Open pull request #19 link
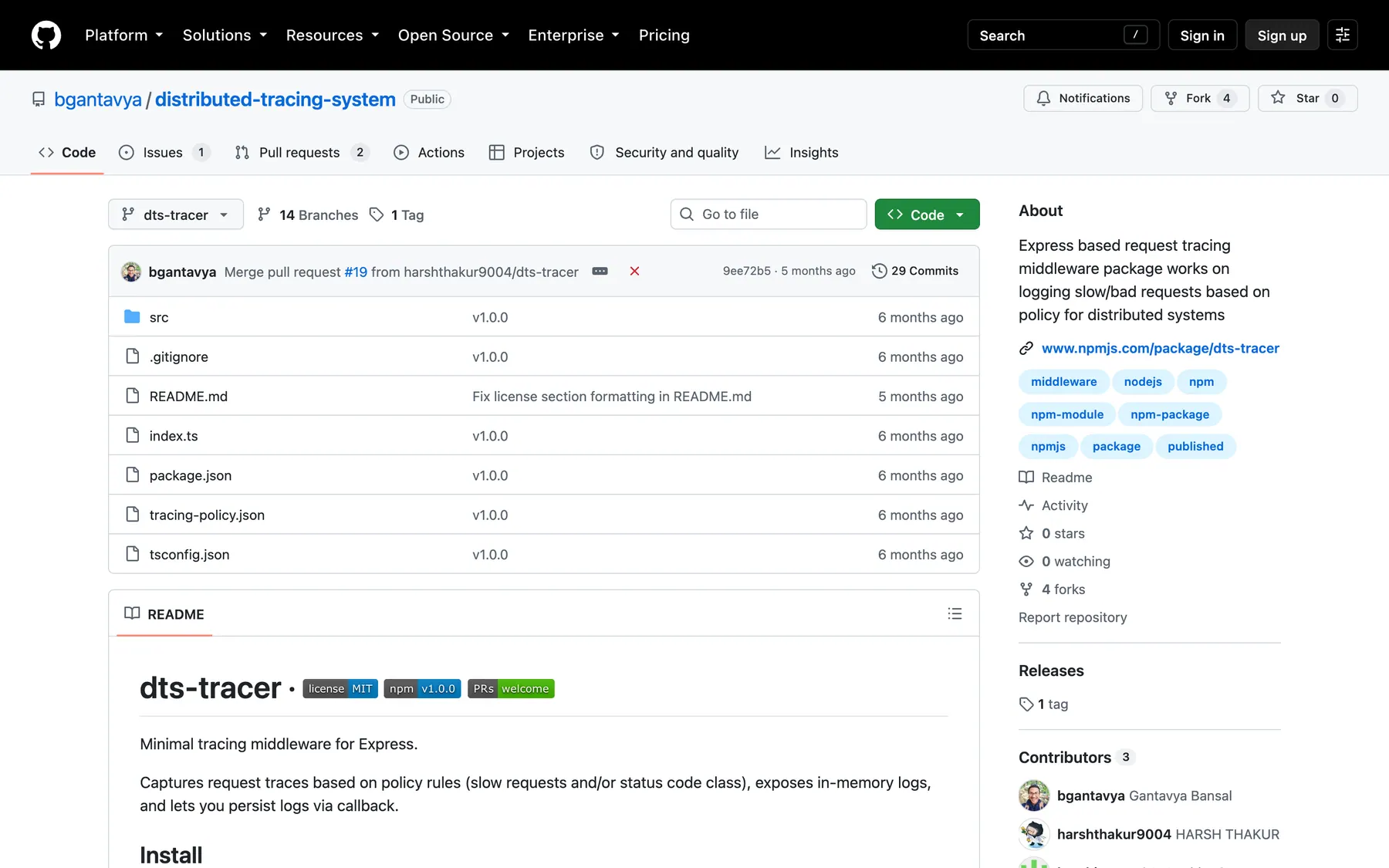Viewport: 1389px width, 868px height. 356,272
